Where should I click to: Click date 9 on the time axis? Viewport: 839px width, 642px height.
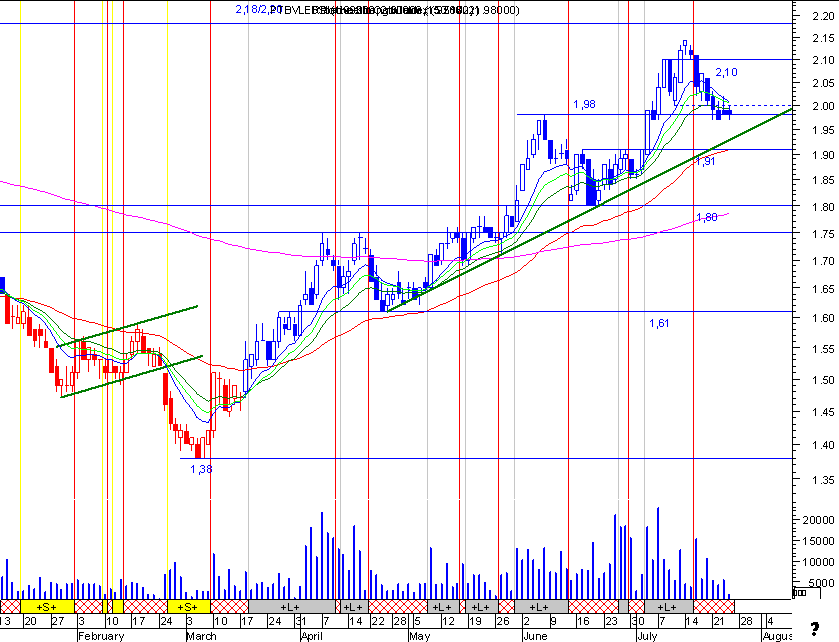click(554, 621)
